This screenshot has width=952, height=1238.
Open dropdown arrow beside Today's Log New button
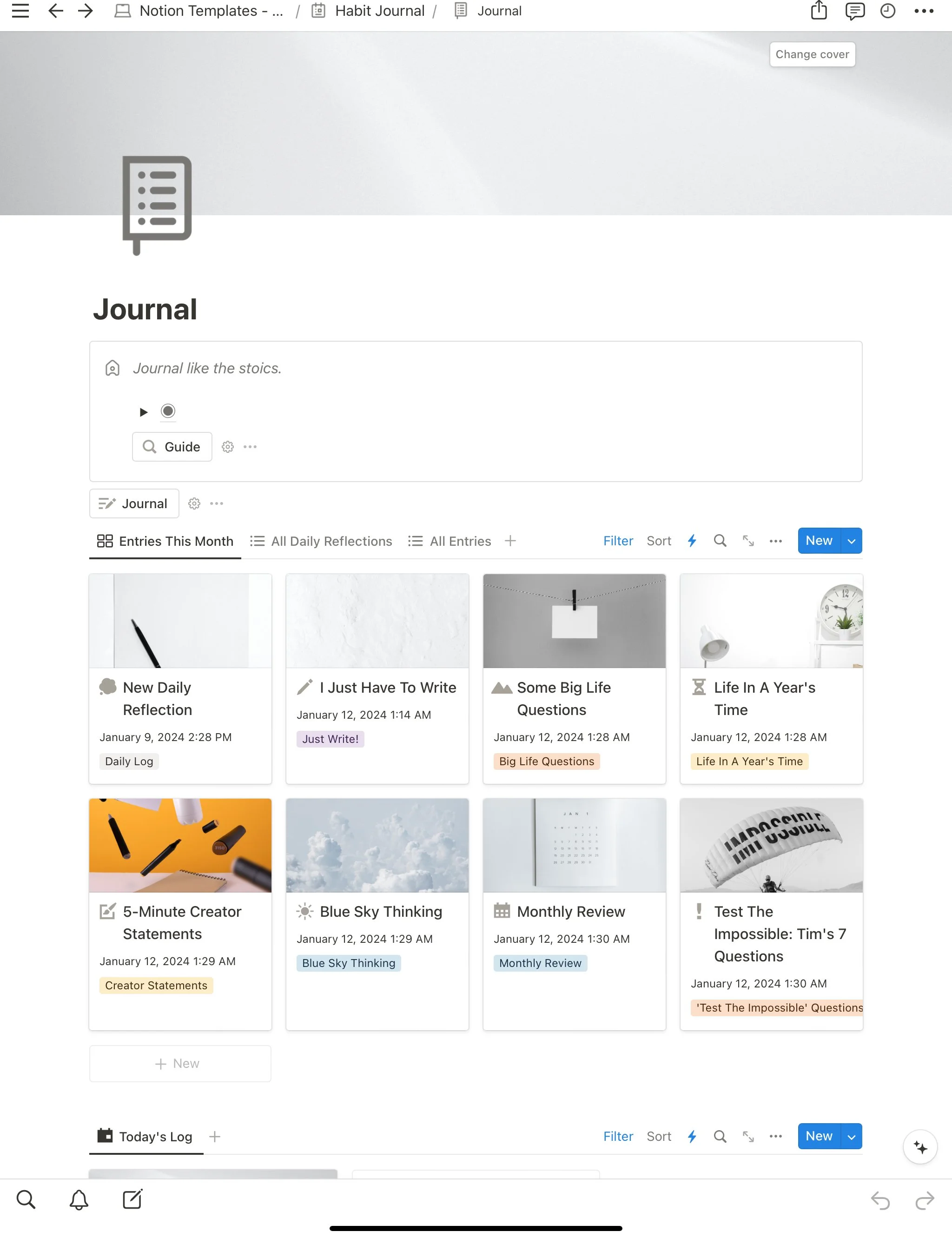(x=851, y=1136)
